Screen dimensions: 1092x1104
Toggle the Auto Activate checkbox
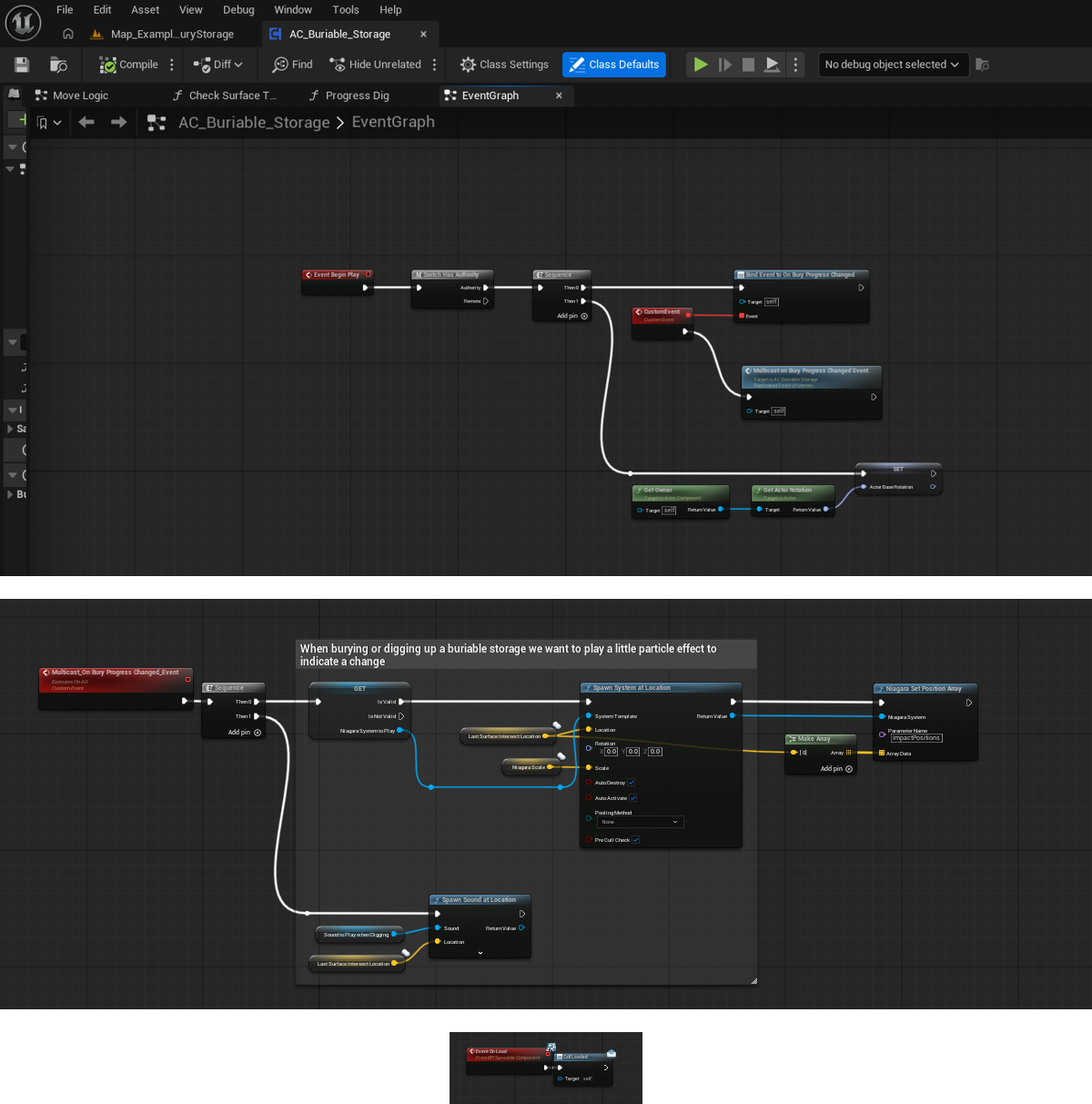[632, 798]
